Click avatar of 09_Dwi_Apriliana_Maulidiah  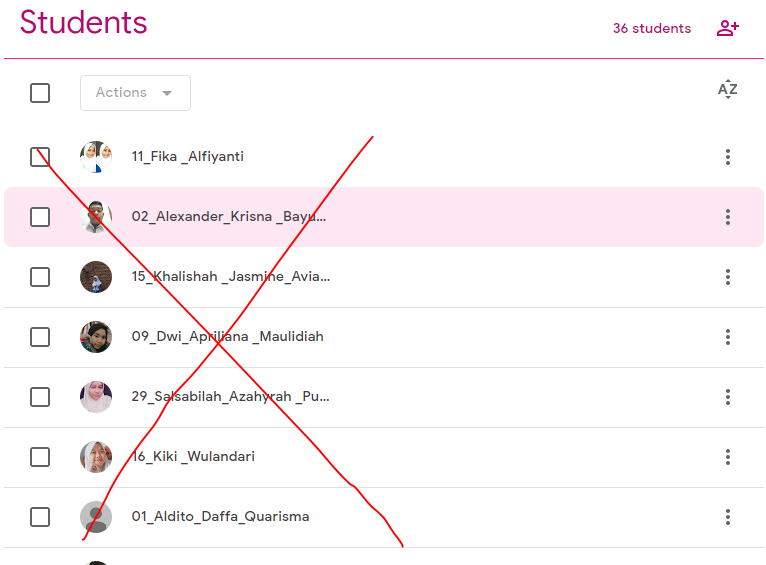click(x=96, y=337)
